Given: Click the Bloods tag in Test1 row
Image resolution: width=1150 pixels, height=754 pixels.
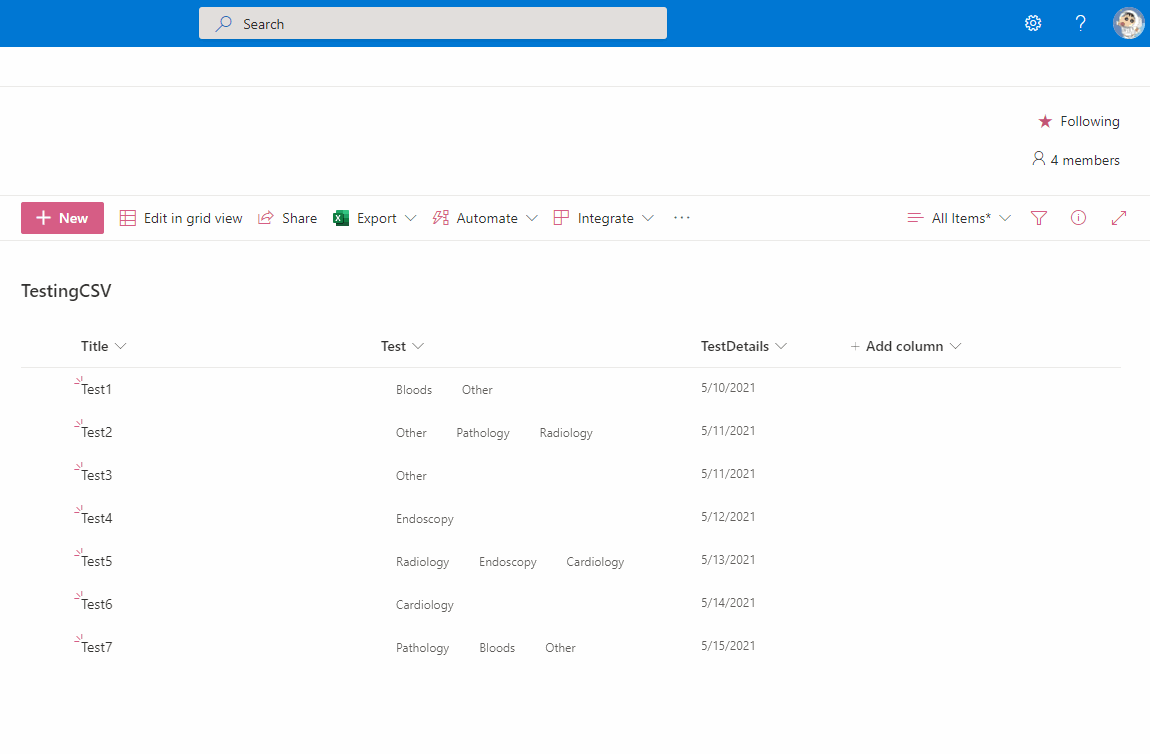Looking at the screenshot, I should point(414,389).
